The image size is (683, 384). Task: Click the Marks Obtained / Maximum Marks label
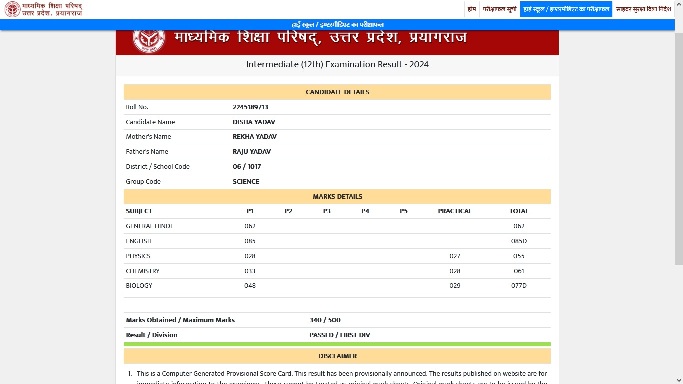[180, 320]
